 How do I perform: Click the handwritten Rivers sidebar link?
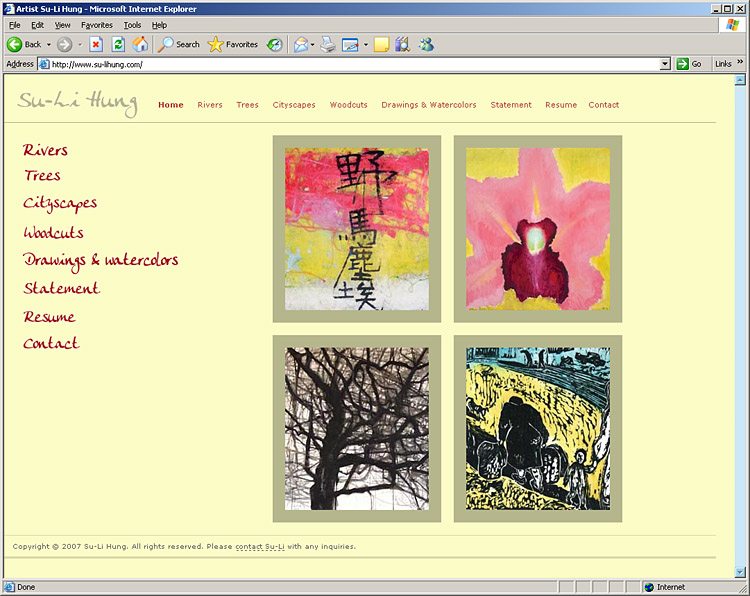coord(45,150)
